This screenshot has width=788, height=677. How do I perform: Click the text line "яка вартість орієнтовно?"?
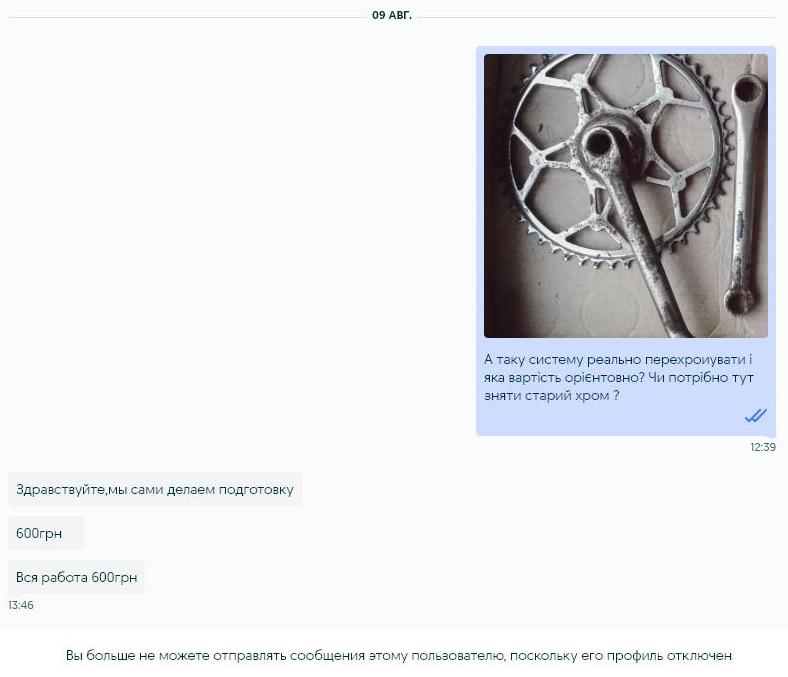pos(564,377)
